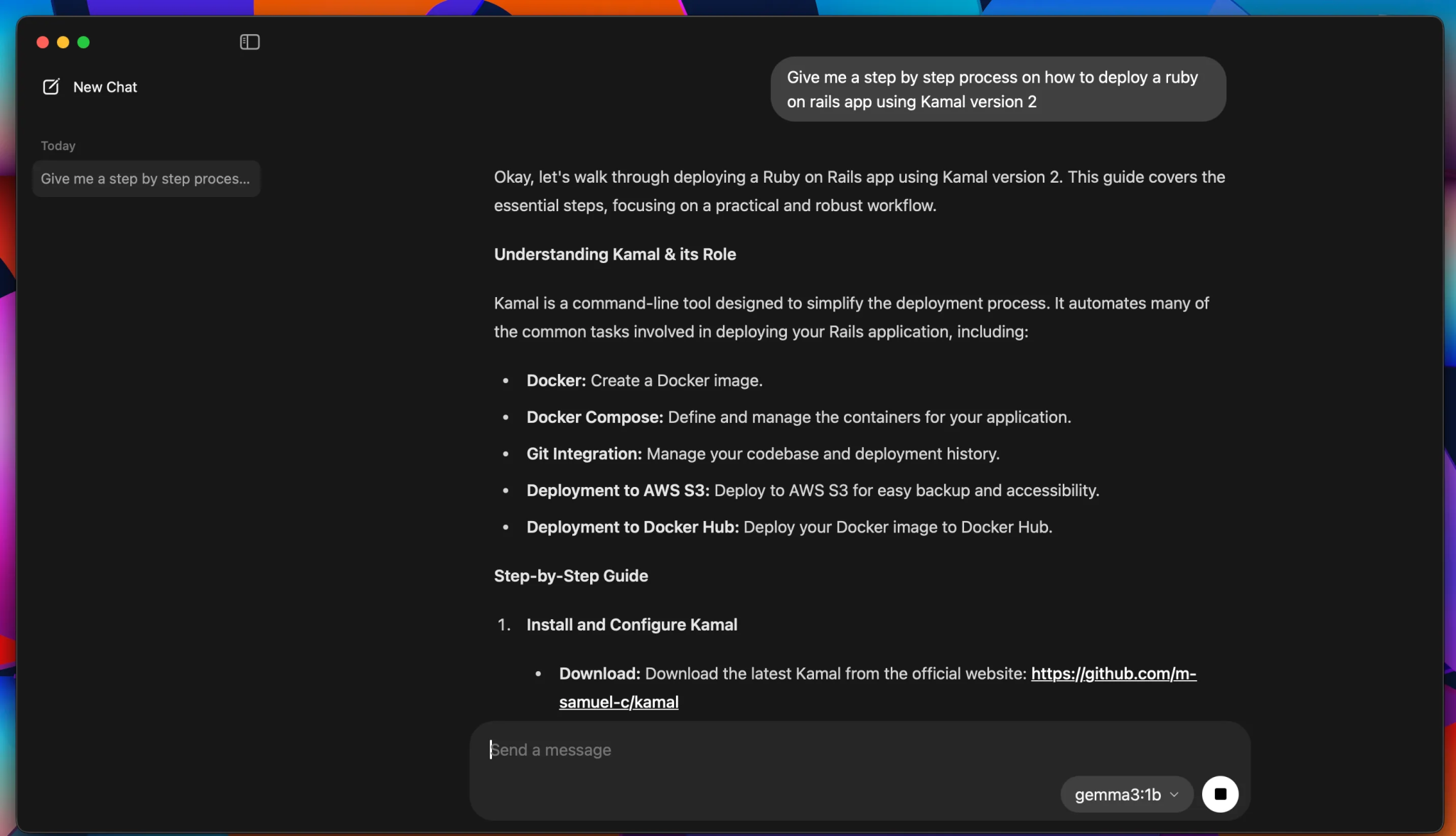This screenshot has width=1456, height=836.
Task: Click the "Deployment to AWS S3:" bullet text
Action: click(x=617, y=491)
